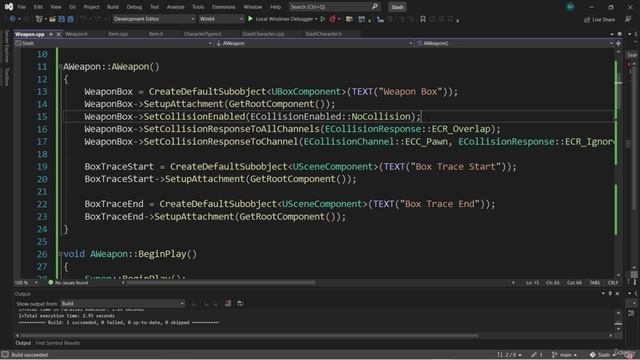Click the user account avatar icon

coord(570,7)
